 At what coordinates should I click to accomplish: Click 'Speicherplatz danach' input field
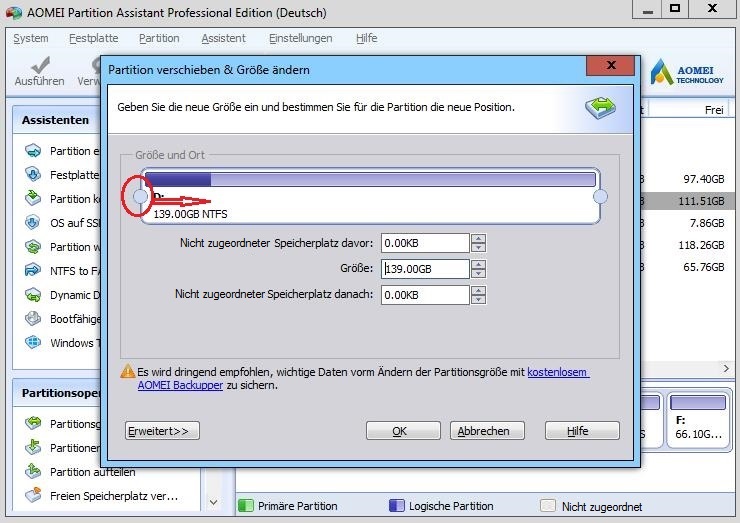pyautogui.click(x=425, y=295)
